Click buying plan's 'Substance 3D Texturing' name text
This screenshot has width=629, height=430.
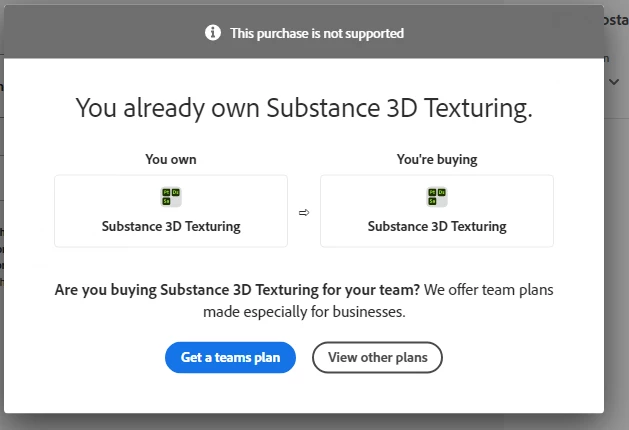point(437,226)
